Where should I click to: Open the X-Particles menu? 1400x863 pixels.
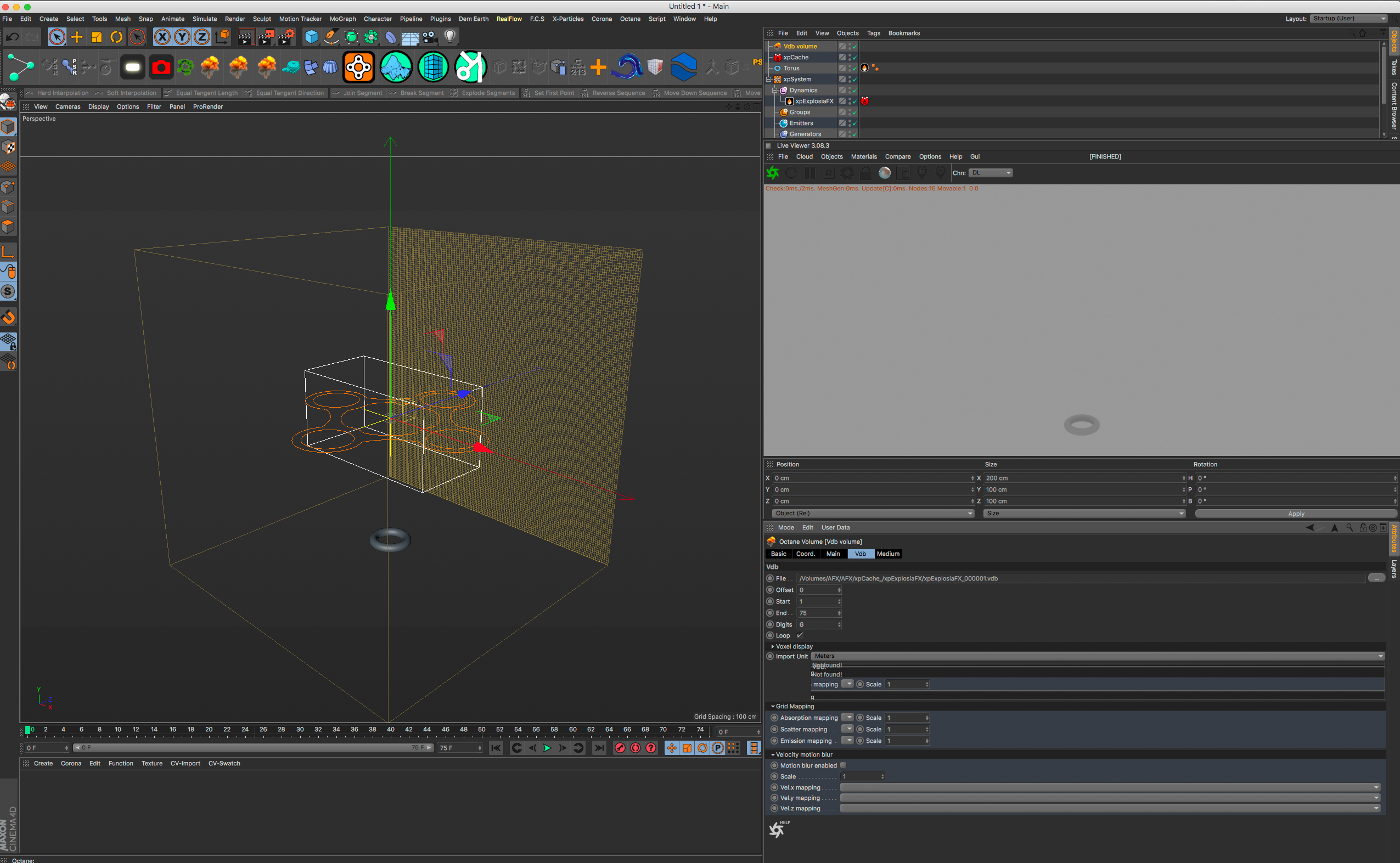(x=567, y=19)
